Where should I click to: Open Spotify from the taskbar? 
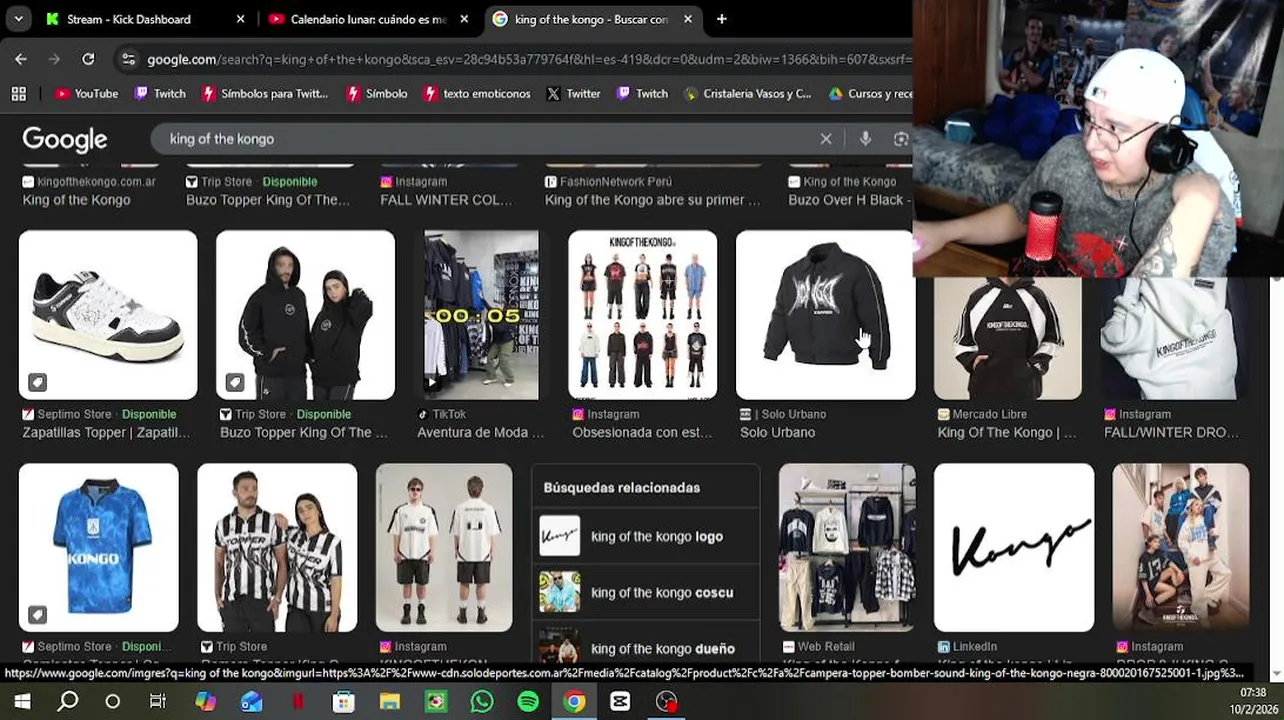(528, 702)
